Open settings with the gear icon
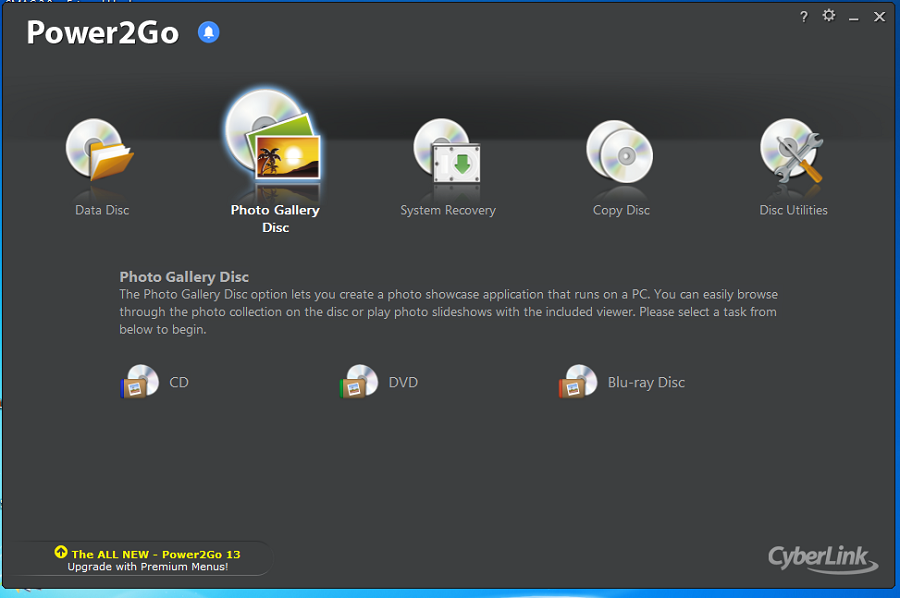The width and height of the screenshot is (900, 598). pos(829,15)
